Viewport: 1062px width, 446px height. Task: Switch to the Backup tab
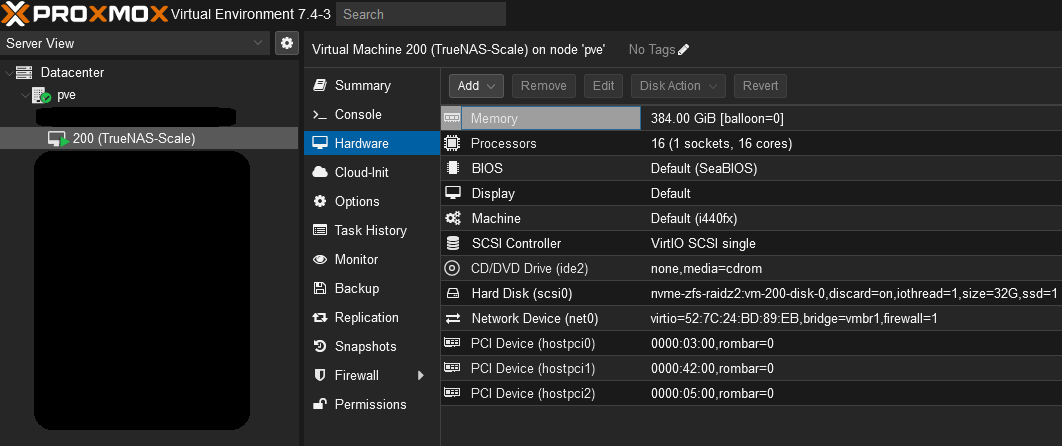372,288
